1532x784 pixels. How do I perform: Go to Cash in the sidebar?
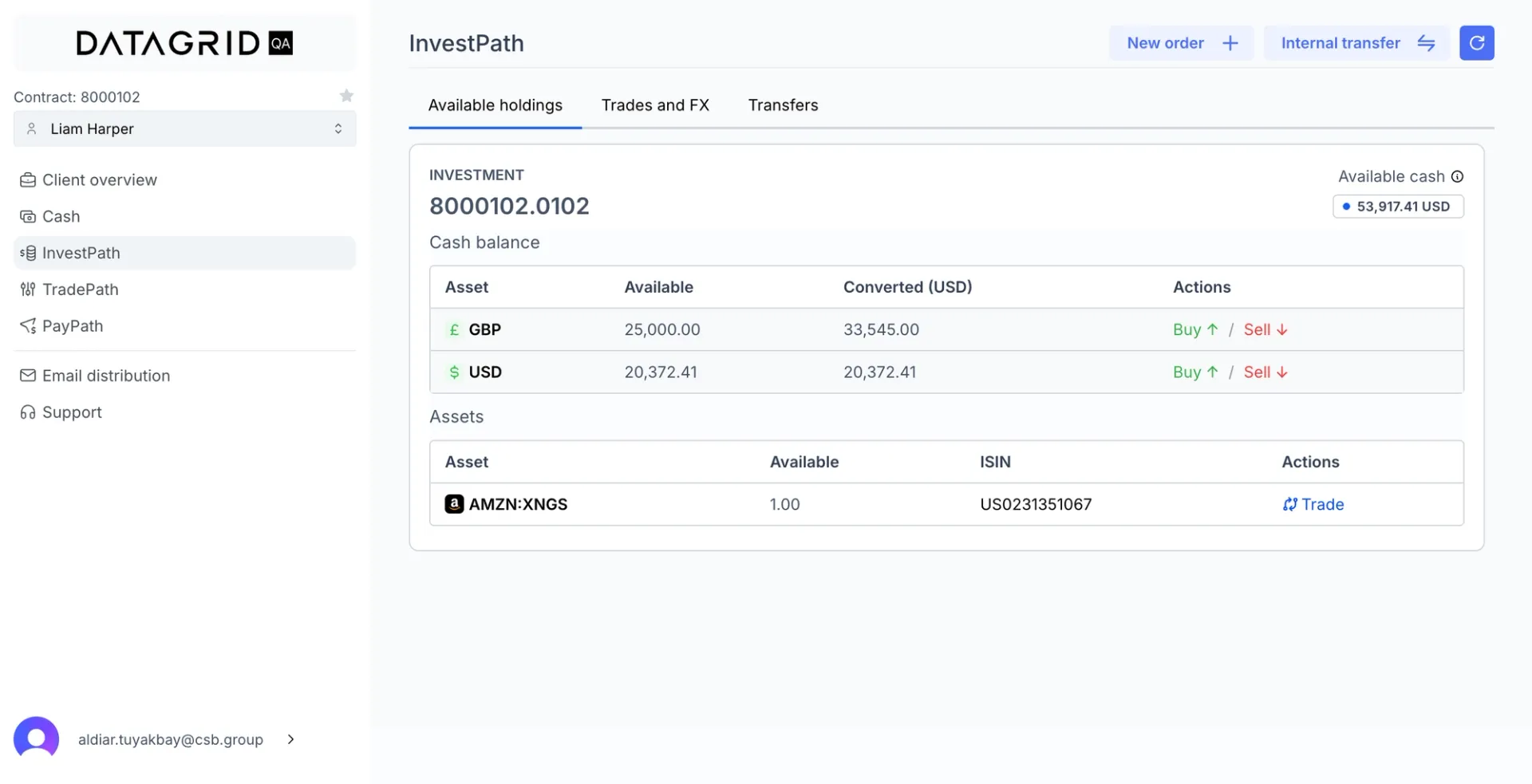tap(184, 217)
